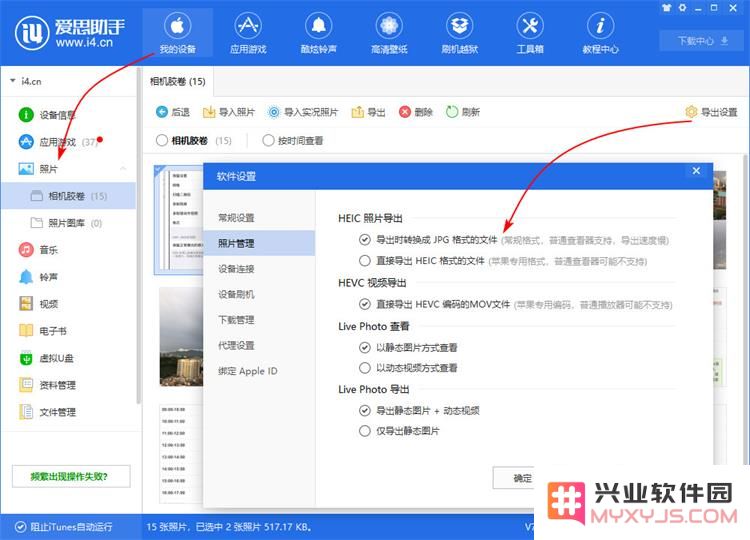Select 按时间查看 view by time
Viewport: 750px width, 540px height.
(x=268, y=140)
